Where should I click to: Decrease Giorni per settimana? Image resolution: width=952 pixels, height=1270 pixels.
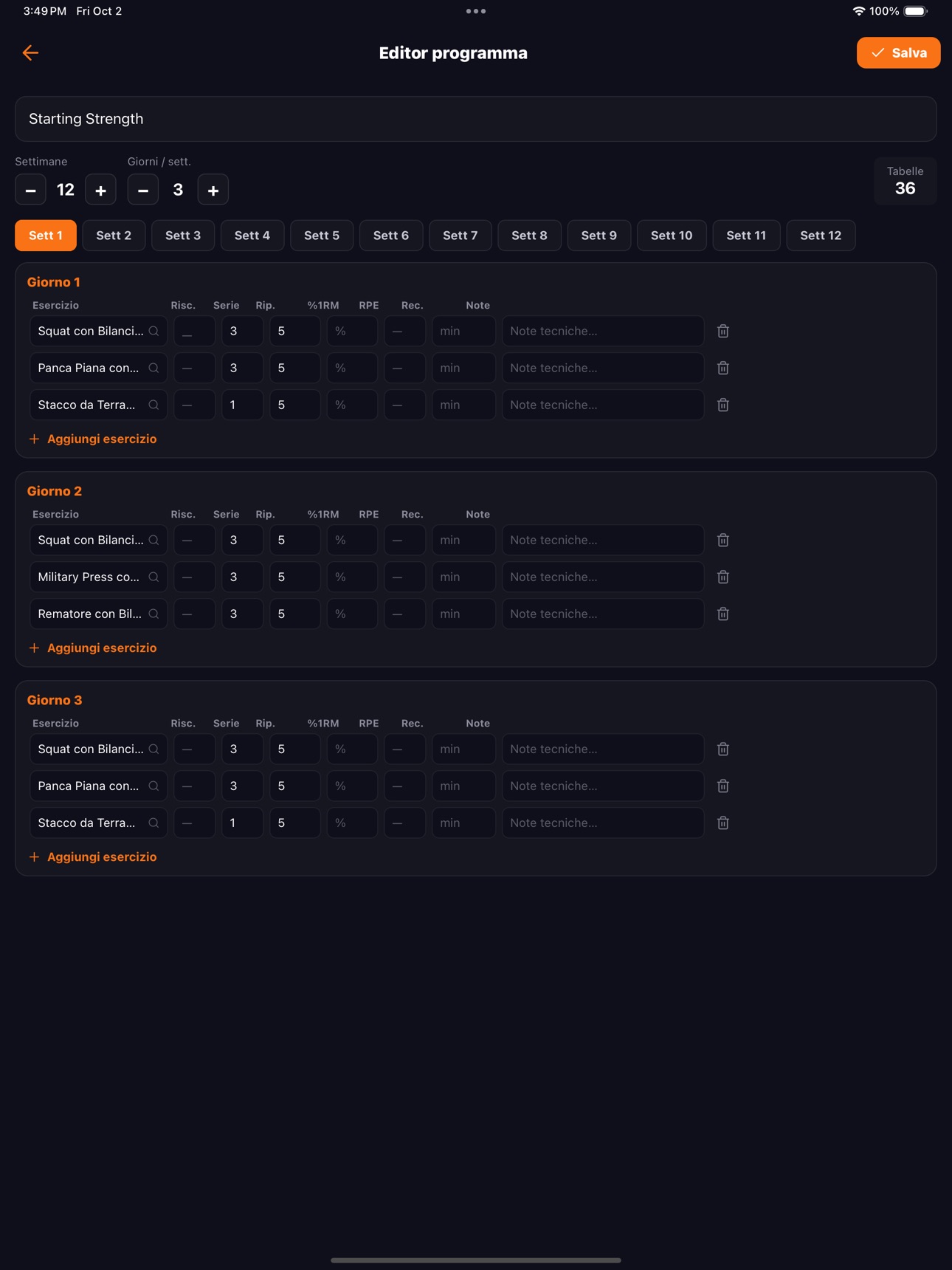point(143,190)
